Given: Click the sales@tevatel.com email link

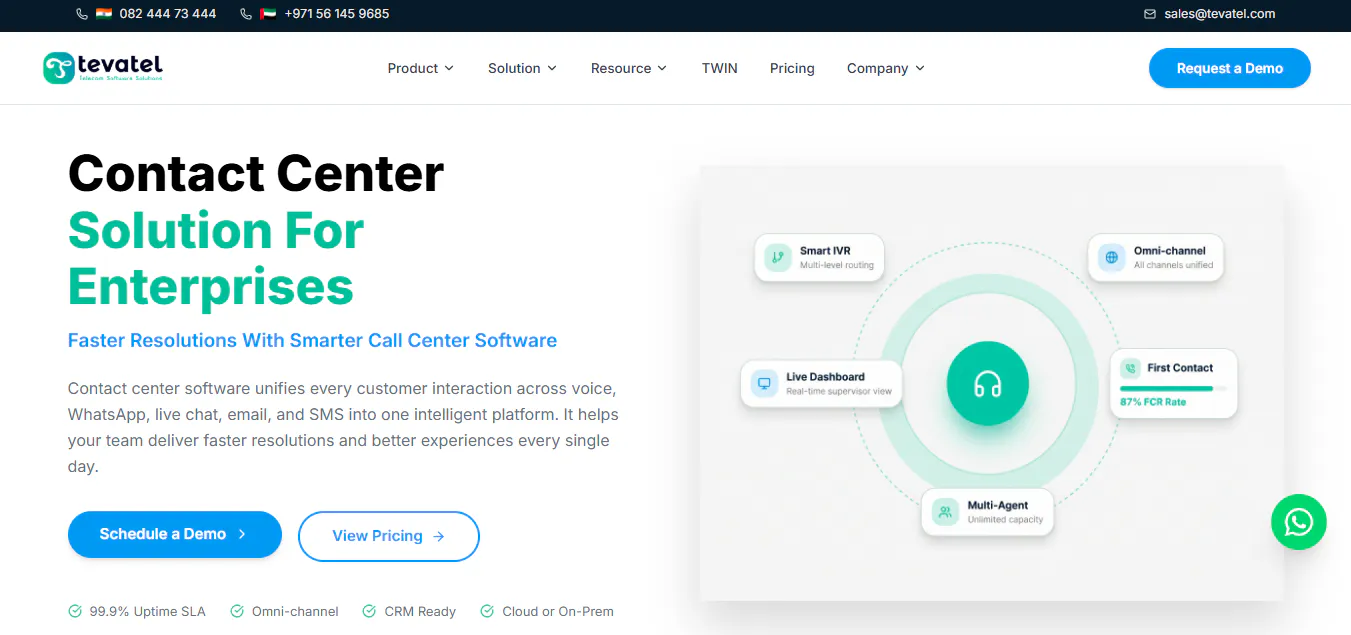Looking at the screenshot, I should [1220, 14].
